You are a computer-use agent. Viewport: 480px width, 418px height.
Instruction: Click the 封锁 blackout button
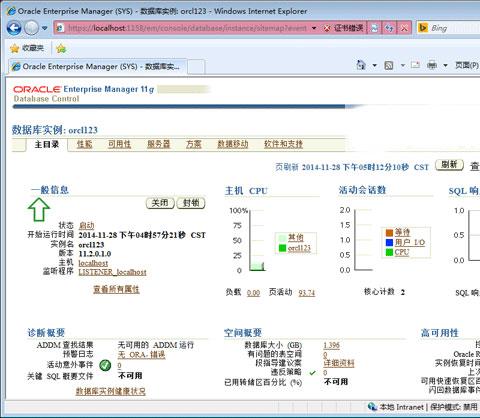pyautogui.click(x=191, y=203)
